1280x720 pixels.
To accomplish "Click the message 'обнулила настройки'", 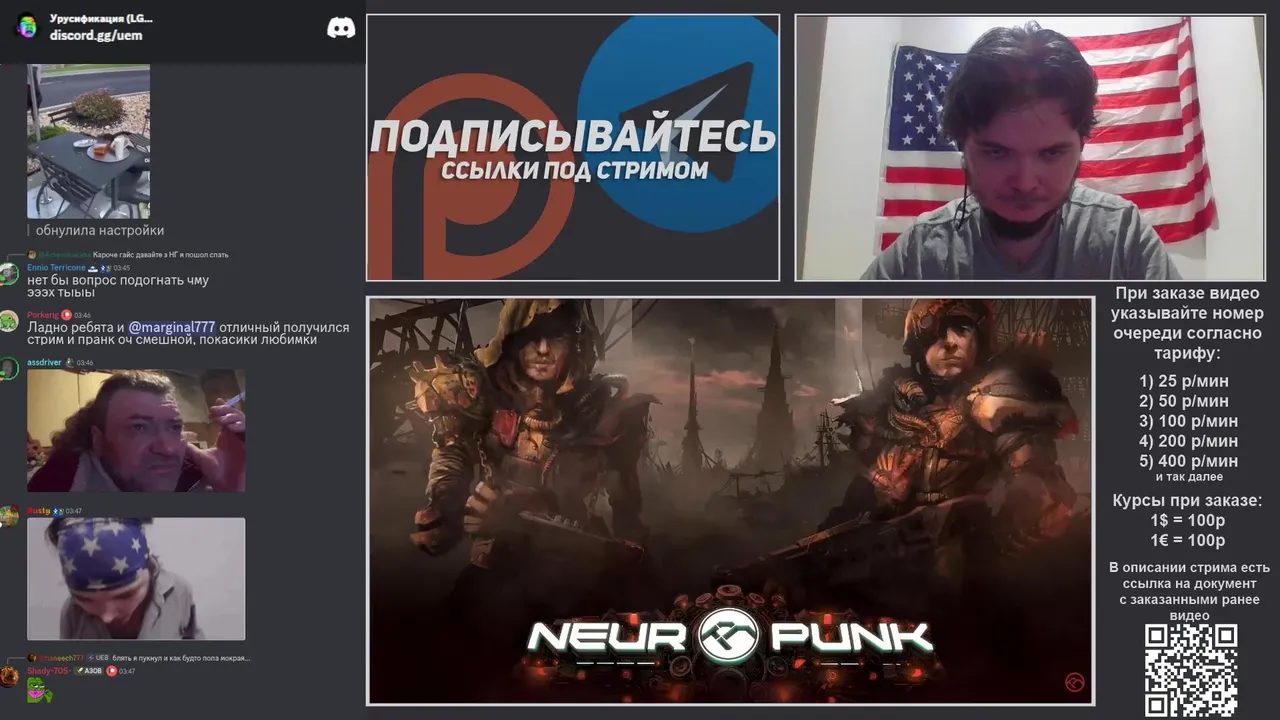I will pos(100,230).
